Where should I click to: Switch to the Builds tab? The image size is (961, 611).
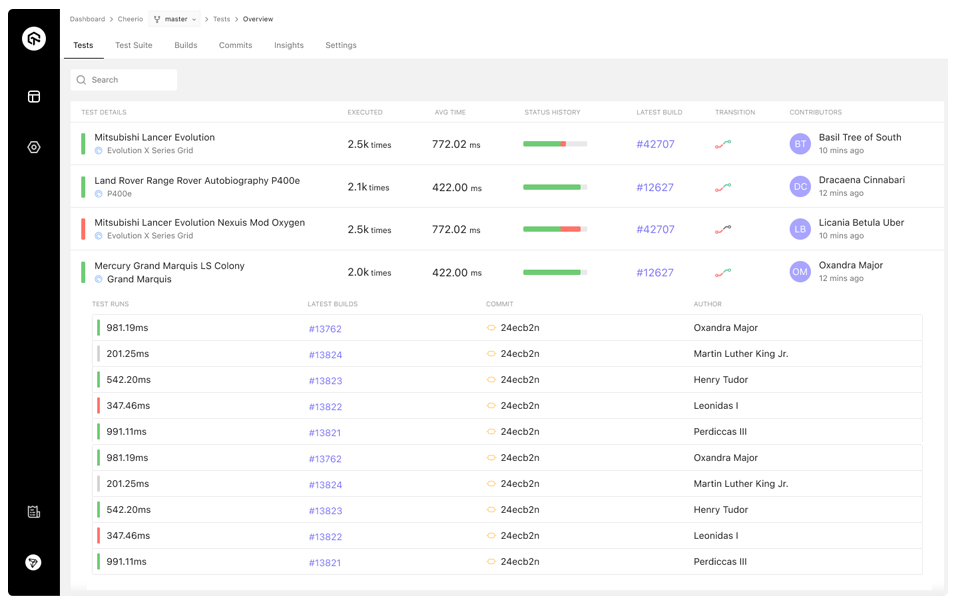[x=185, y=45]
